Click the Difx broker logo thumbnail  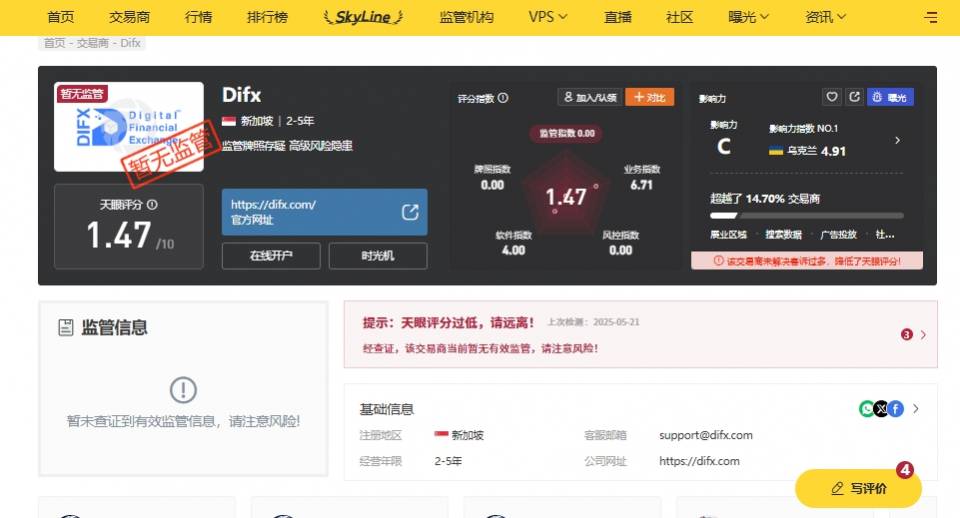(129, 127)
